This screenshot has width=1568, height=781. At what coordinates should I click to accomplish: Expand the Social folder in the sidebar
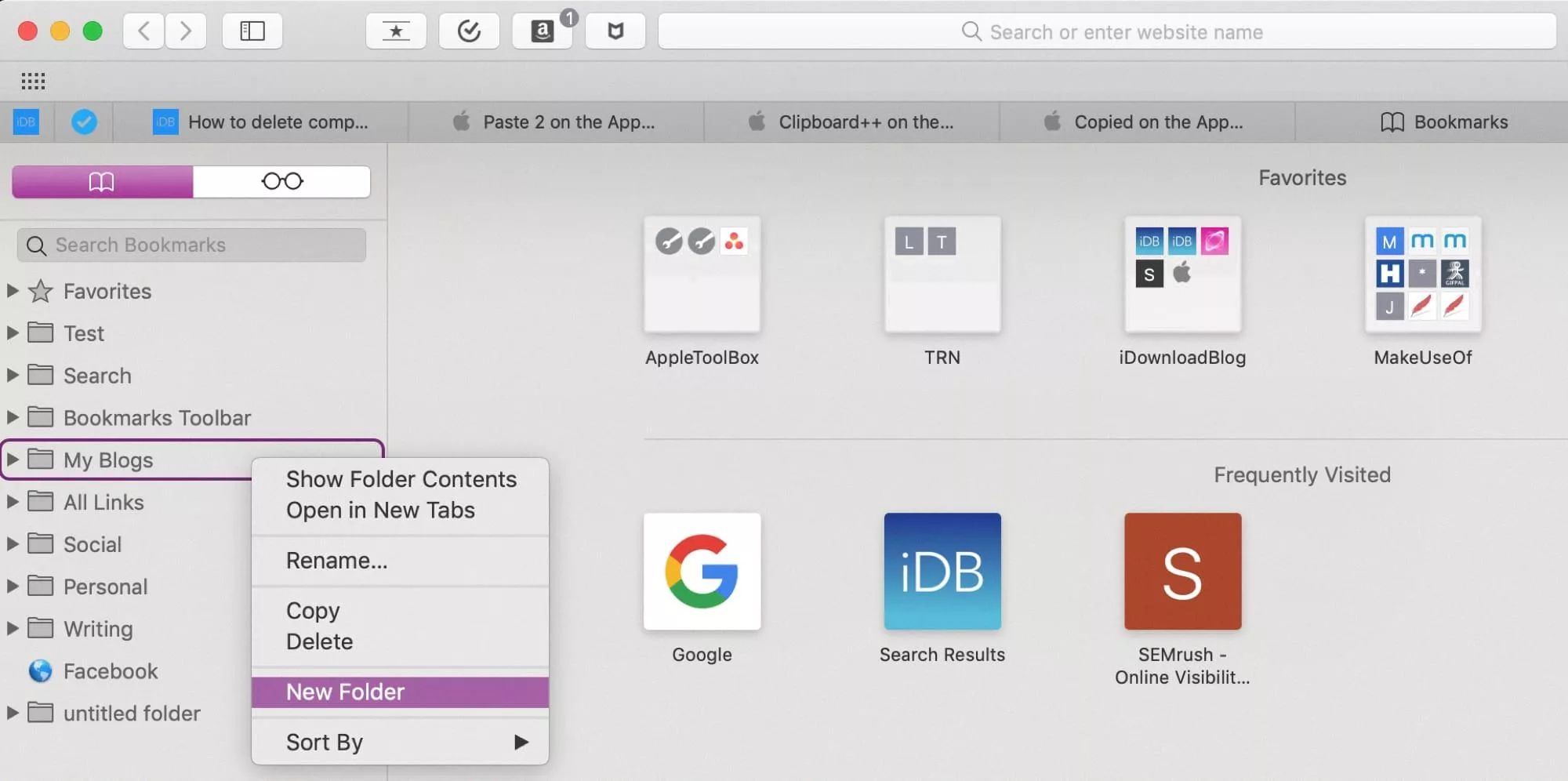[x=11, y=543]
